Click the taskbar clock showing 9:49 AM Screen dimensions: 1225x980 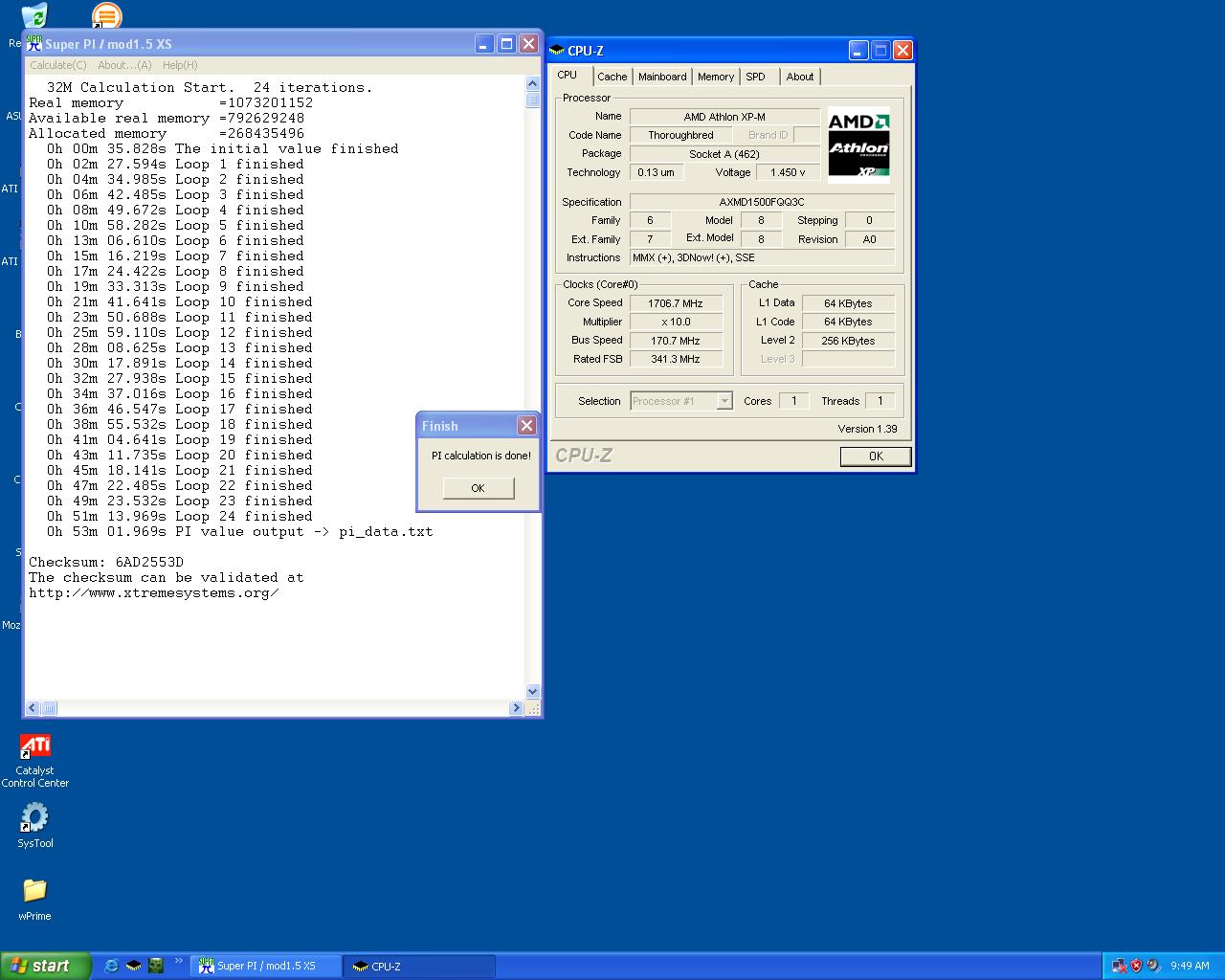point(1190,966)
